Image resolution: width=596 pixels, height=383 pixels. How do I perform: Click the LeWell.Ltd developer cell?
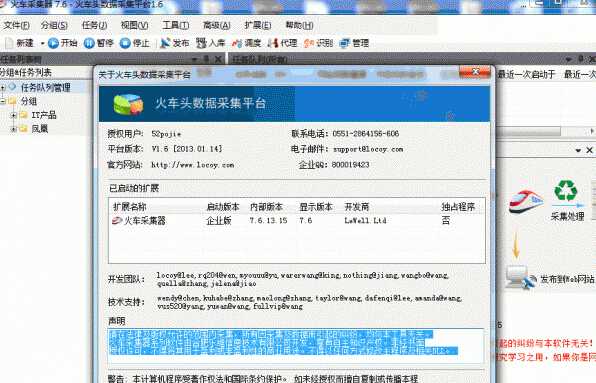pyautogui.click(x=365, y=221)
